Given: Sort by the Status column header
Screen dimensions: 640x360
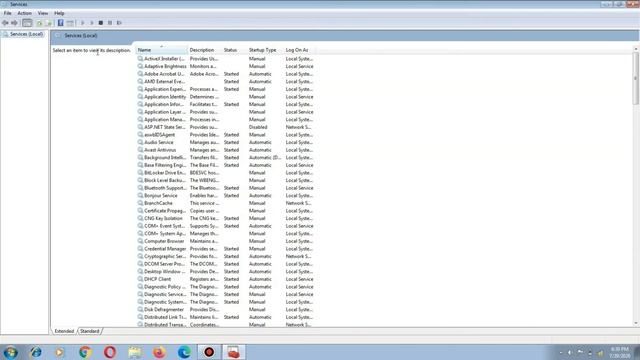Looking at the screenshot, I should coord(234,50).
